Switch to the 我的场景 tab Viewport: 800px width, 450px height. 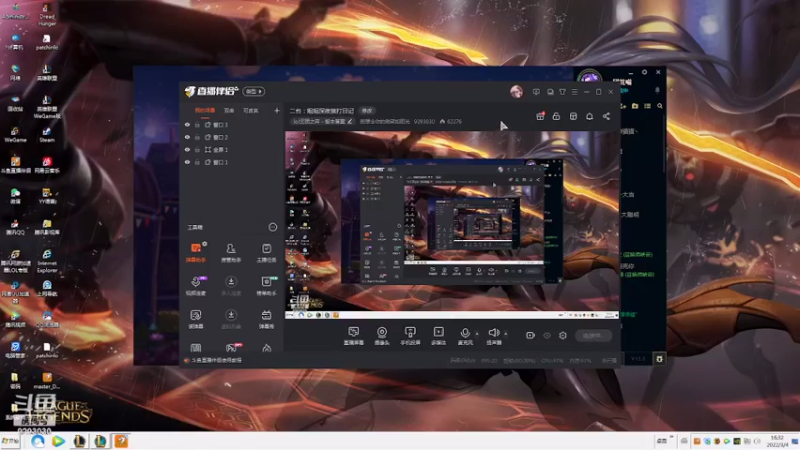pyautogui.click(x=205, y=110)
